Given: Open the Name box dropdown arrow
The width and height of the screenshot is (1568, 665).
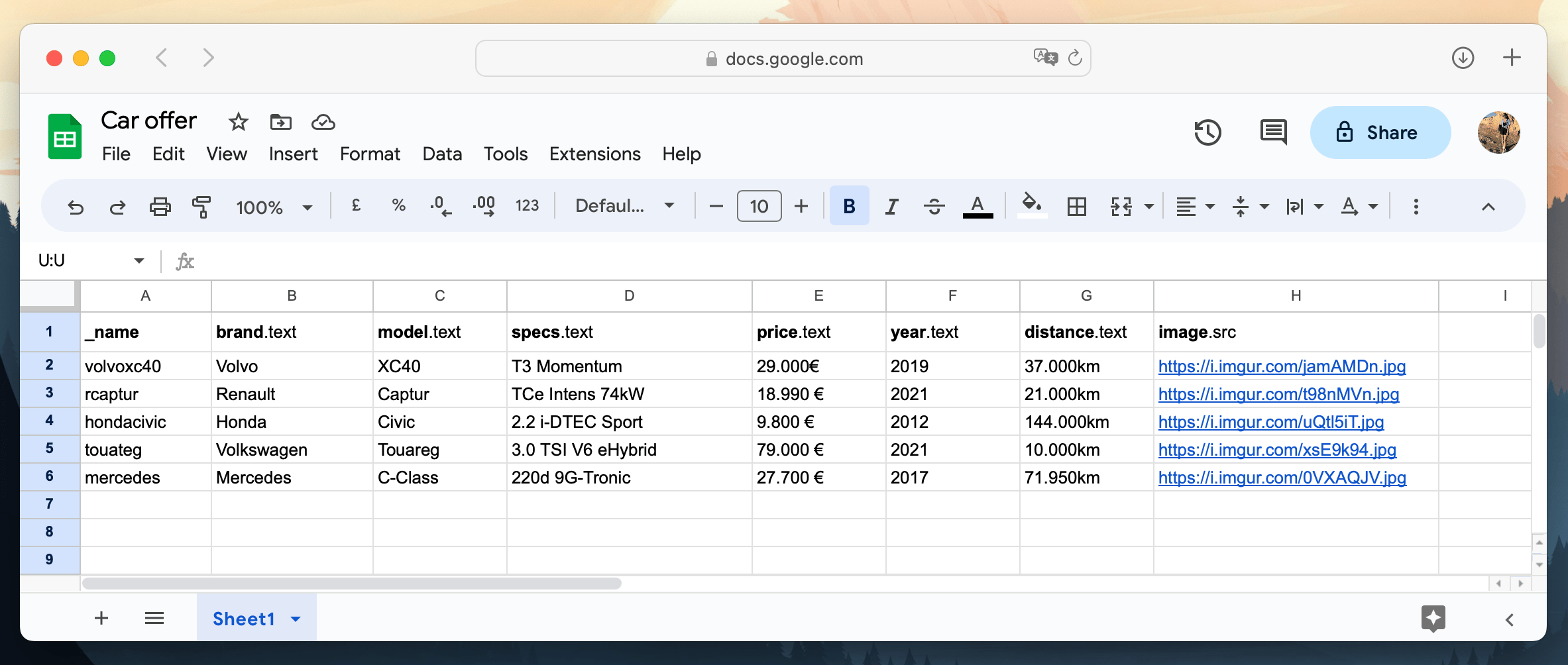Looking at the screenshot, I should pos(139,260).
